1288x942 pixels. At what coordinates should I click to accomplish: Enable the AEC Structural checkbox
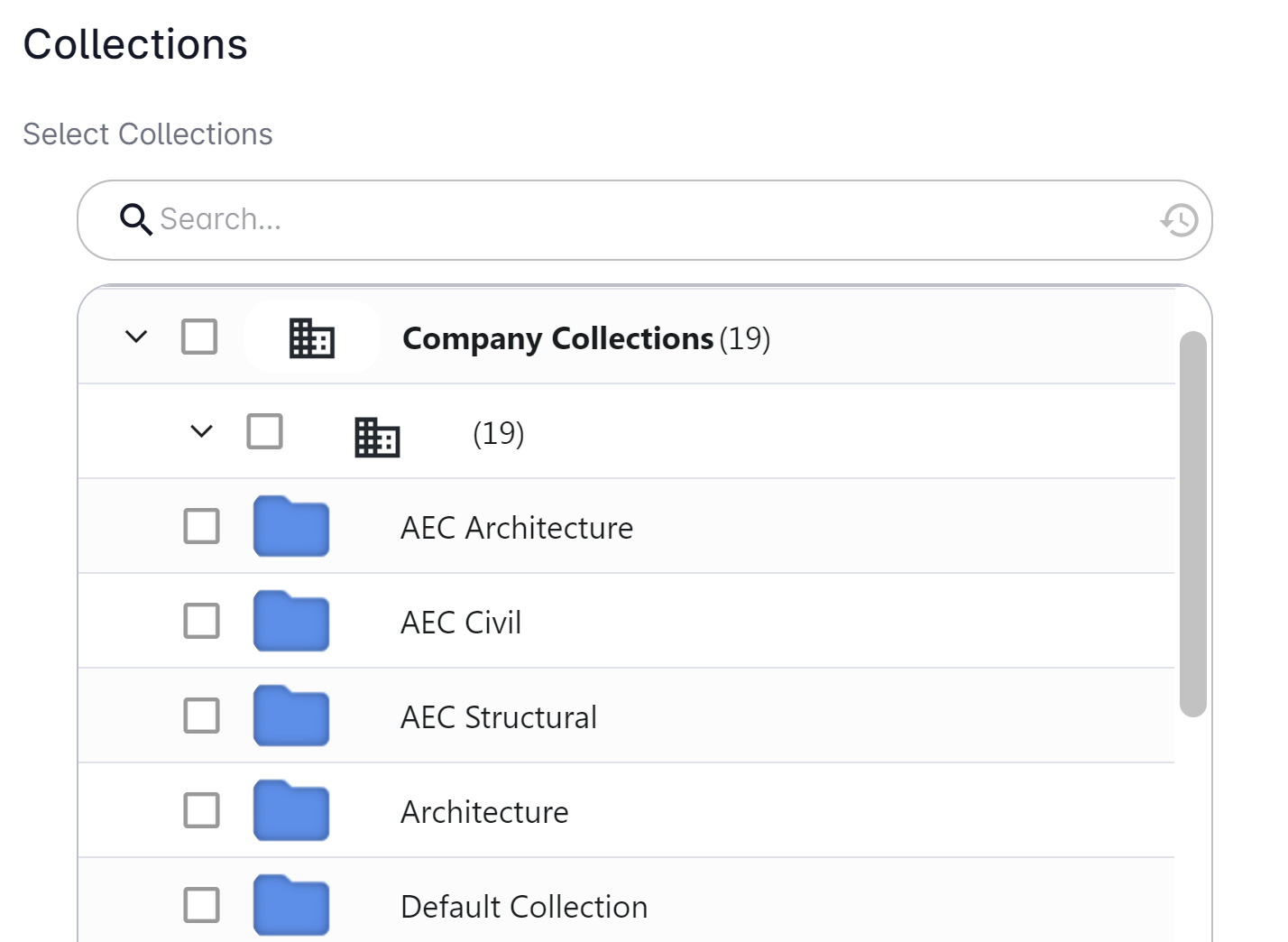(x=201, y=716)
